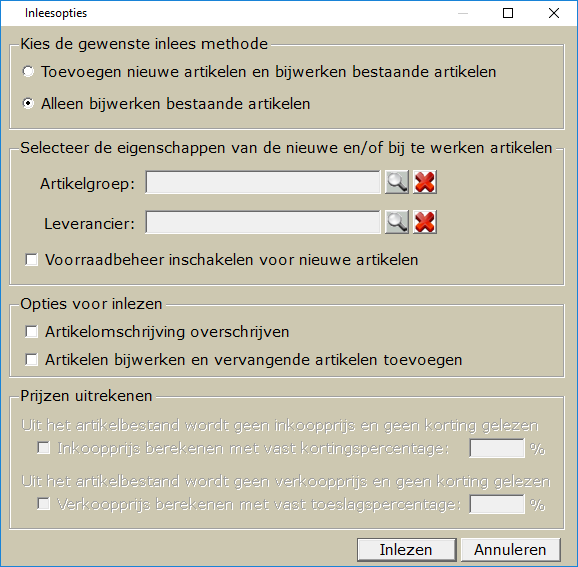Open Leverancier search with magnifier icon
Viewport: 578px width, 567px height.
pyautogui.click(x=397, y=222)
